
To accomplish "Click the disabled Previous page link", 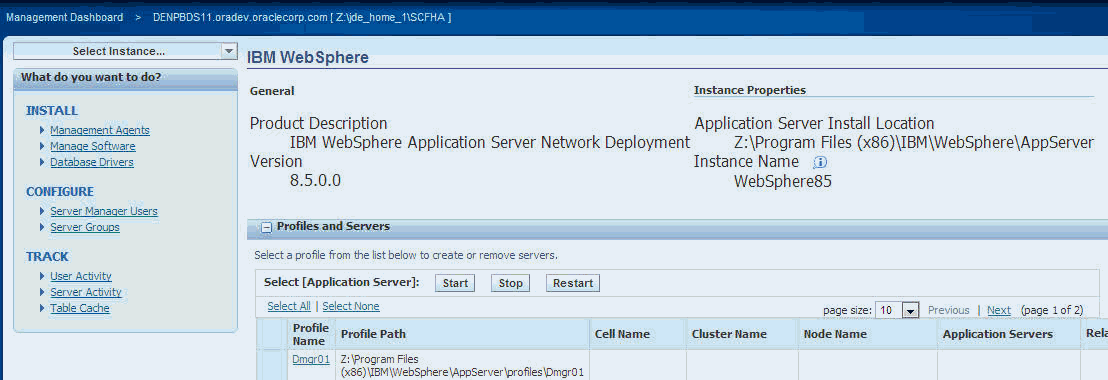I will [948, 310].
